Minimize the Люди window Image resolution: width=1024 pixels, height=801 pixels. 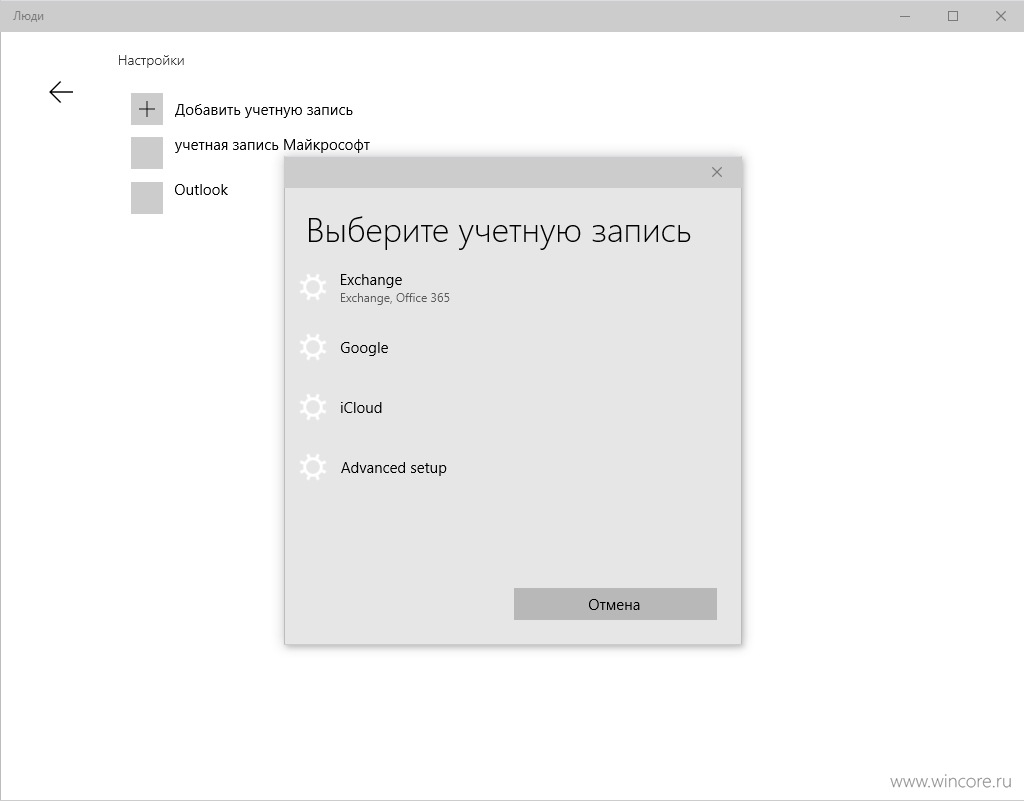click(x=905, y=16)
